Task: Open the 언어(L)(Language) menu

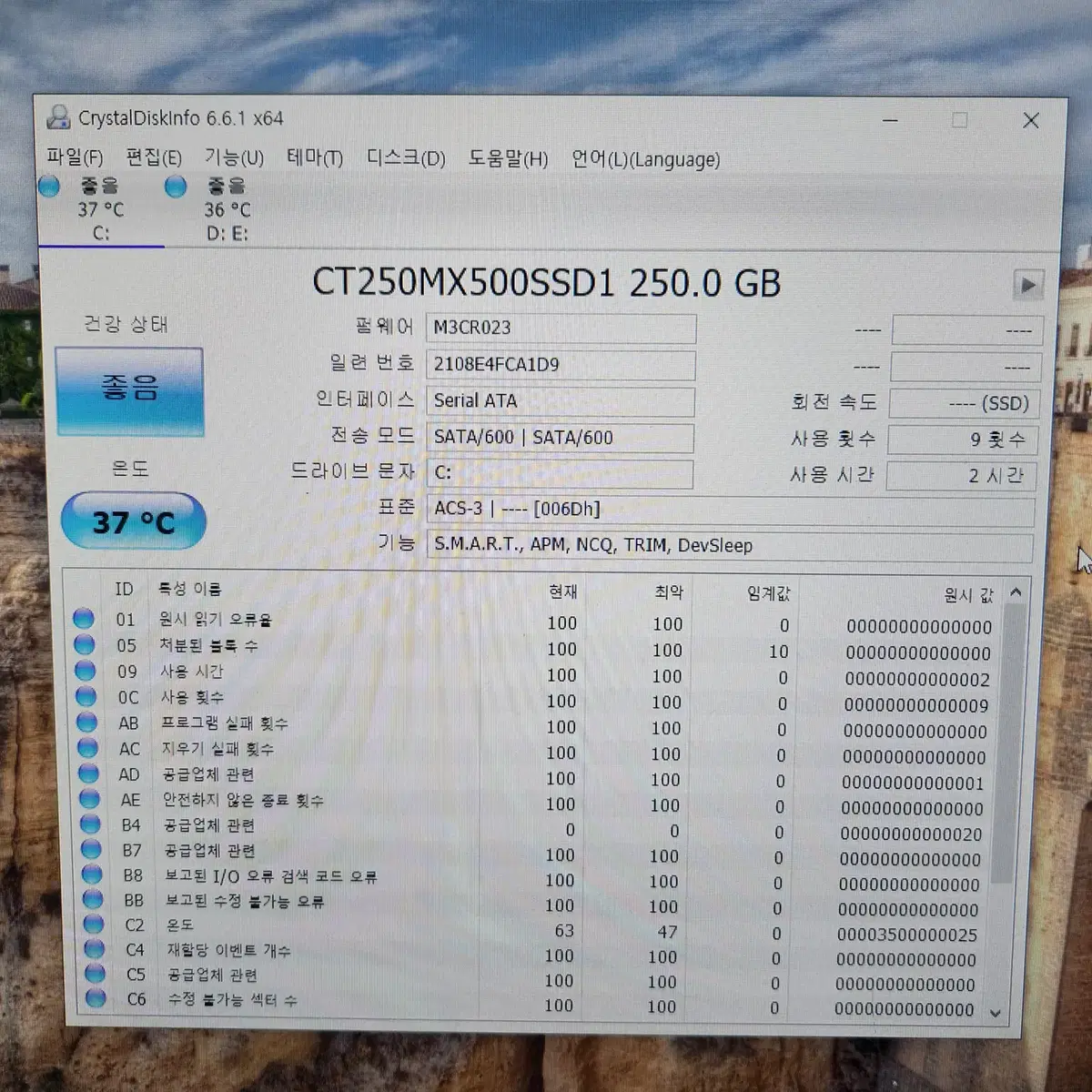Action: tap(645, 160)
